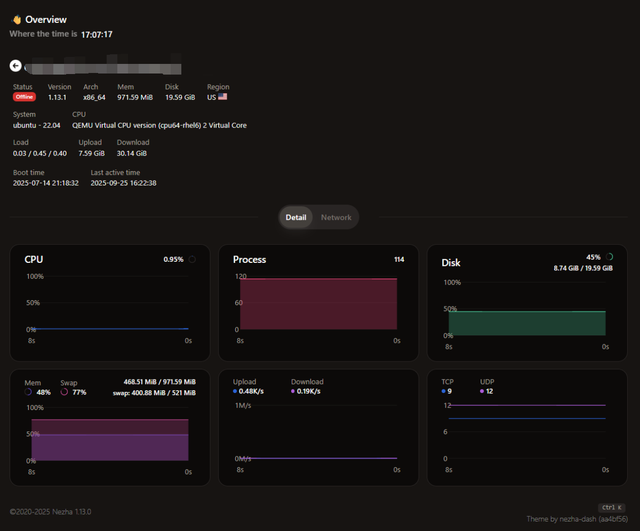640x531 pixels.
Task: Click the Disk 45% value
Action: 593,257
